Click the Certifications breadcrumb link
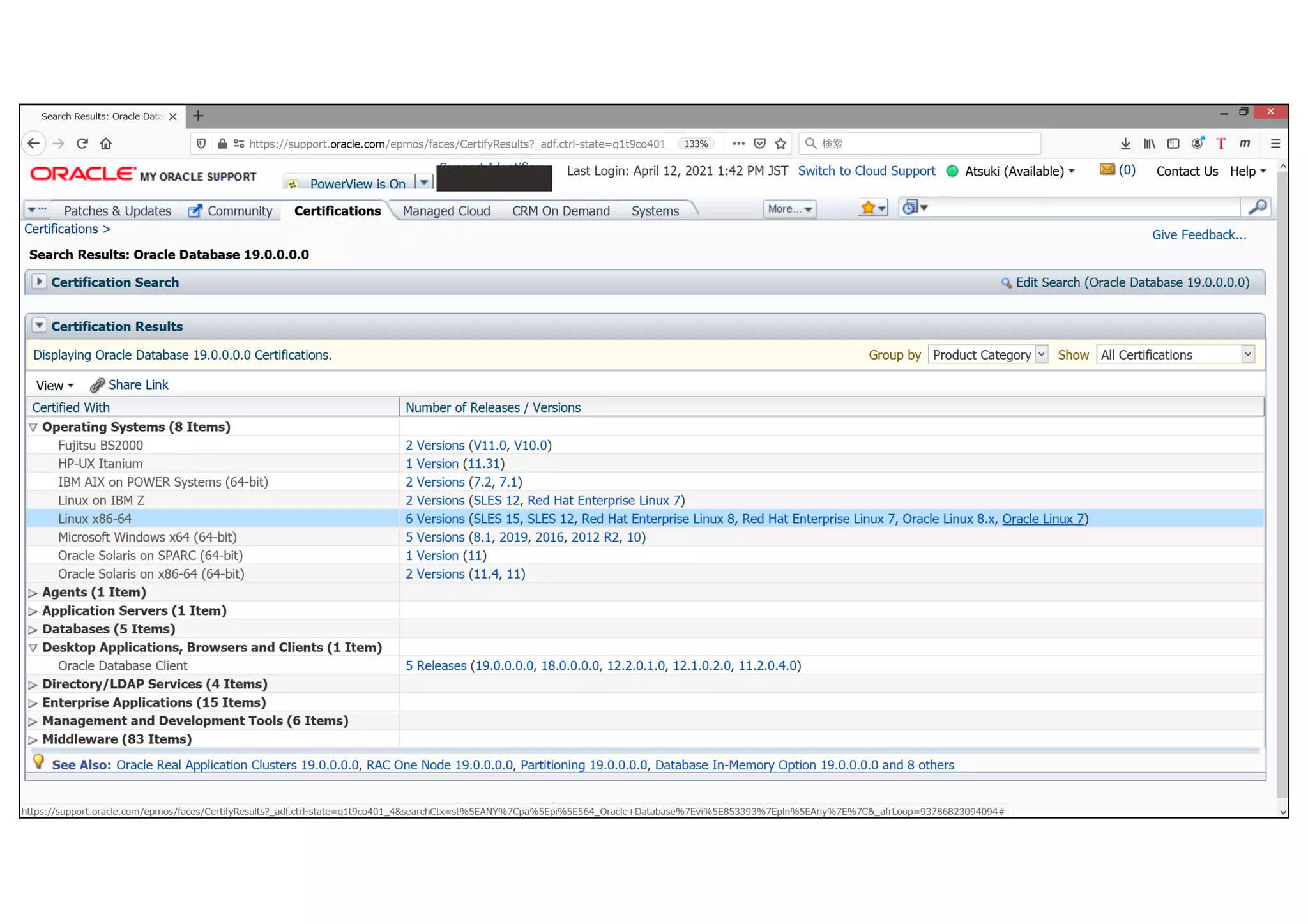 (61, 229)
